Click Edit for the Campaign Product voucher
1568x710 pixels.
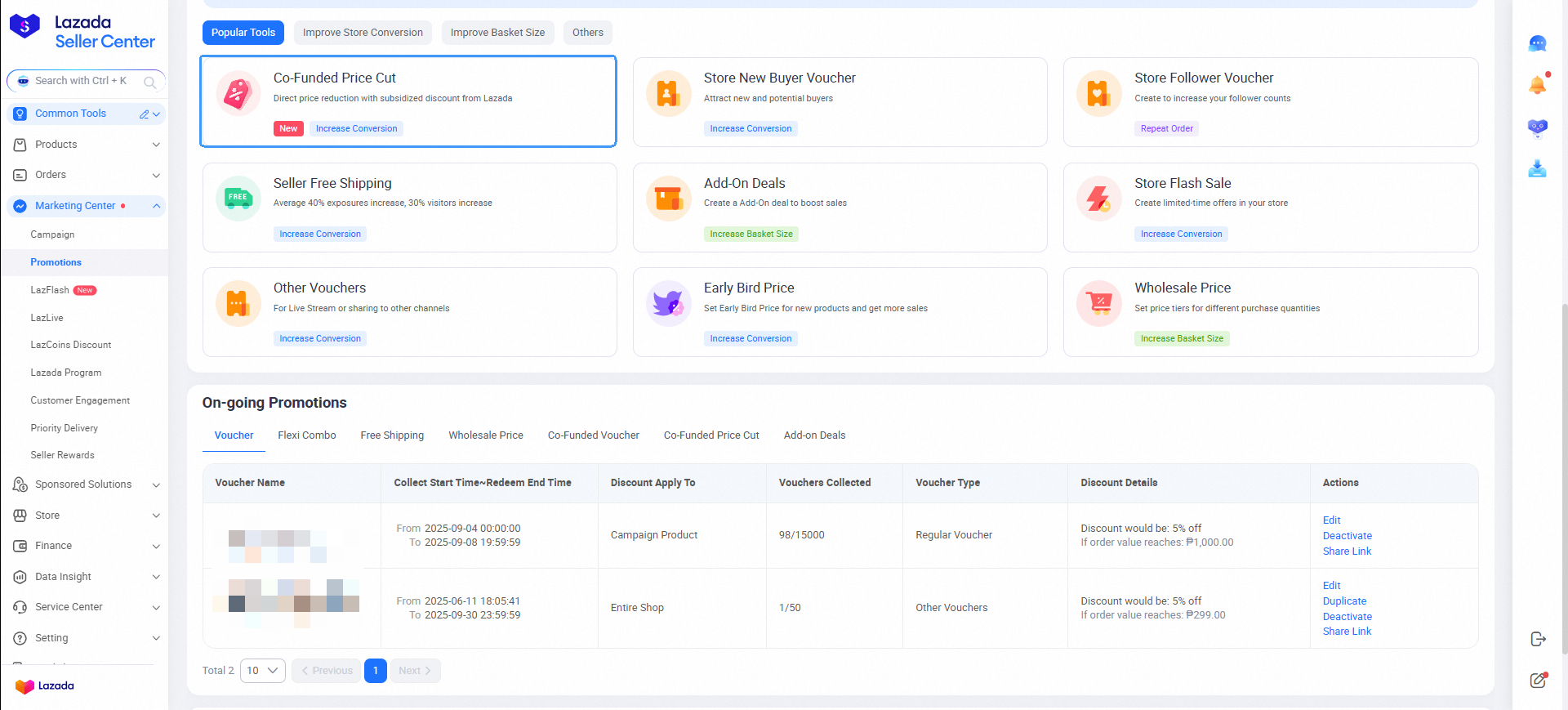(1332, 520)
